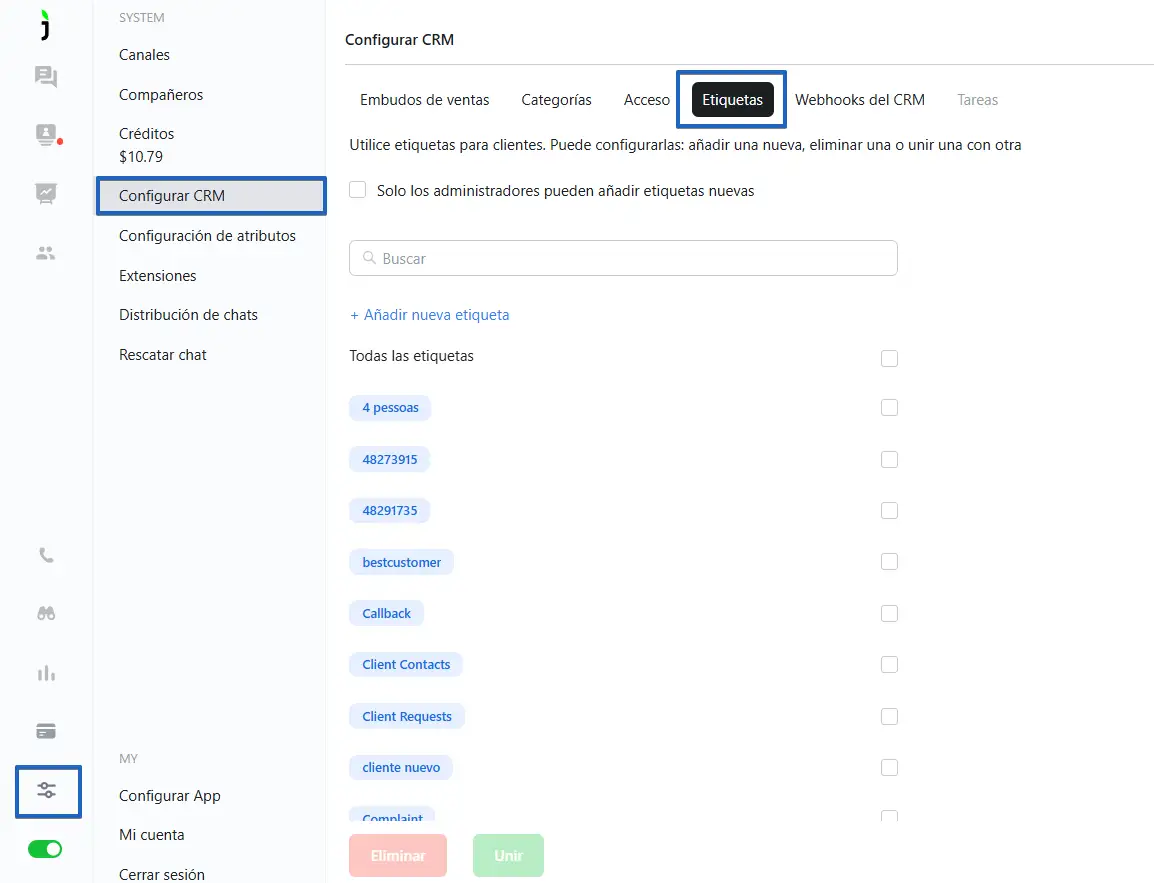The height and width of the screenshot is (883, 1154).
Task: Open the contacts card icon with red dot
Action: point(46,135)
